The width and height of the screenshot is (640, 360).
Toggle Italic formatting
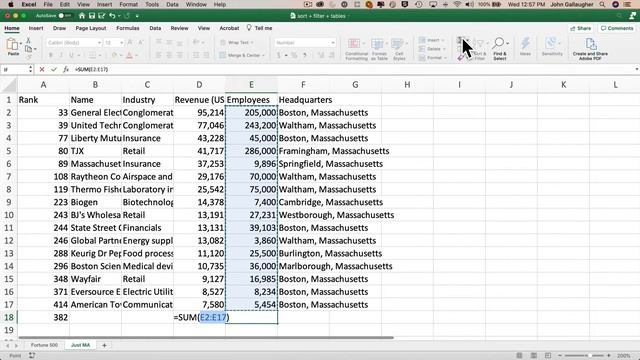pyautogui.click(x=61, y=55)
